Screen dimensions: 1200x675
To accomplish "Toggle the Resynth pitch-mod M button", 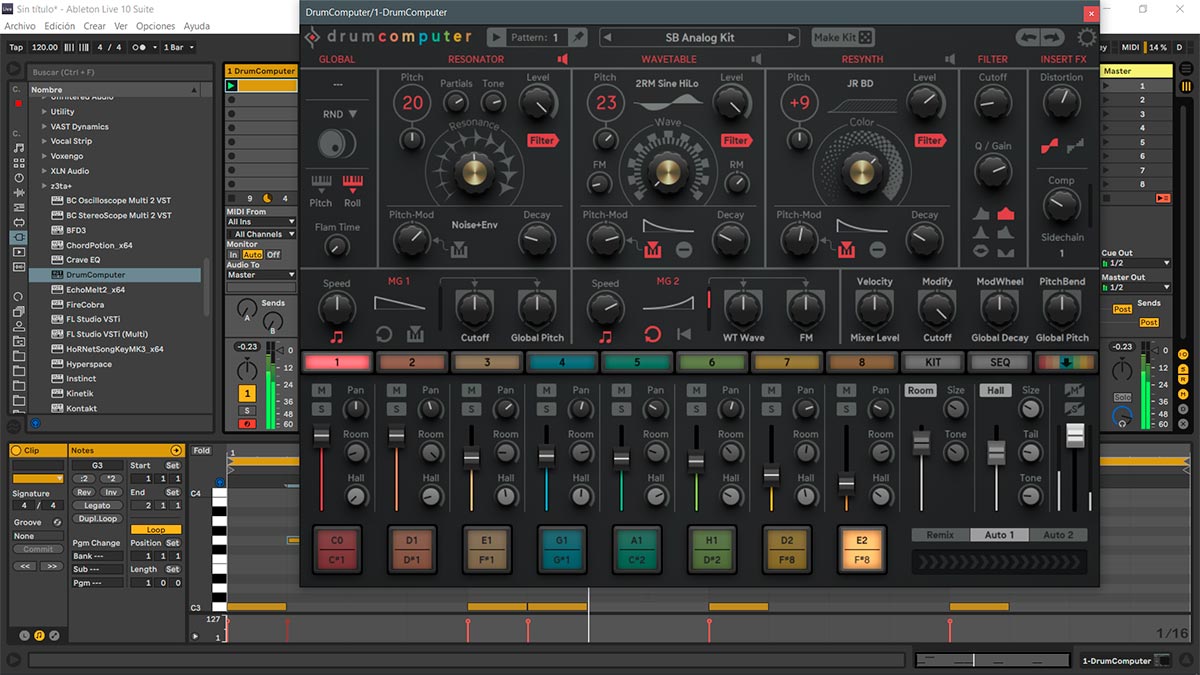I will pyautogui.click(x=847, y=248).
